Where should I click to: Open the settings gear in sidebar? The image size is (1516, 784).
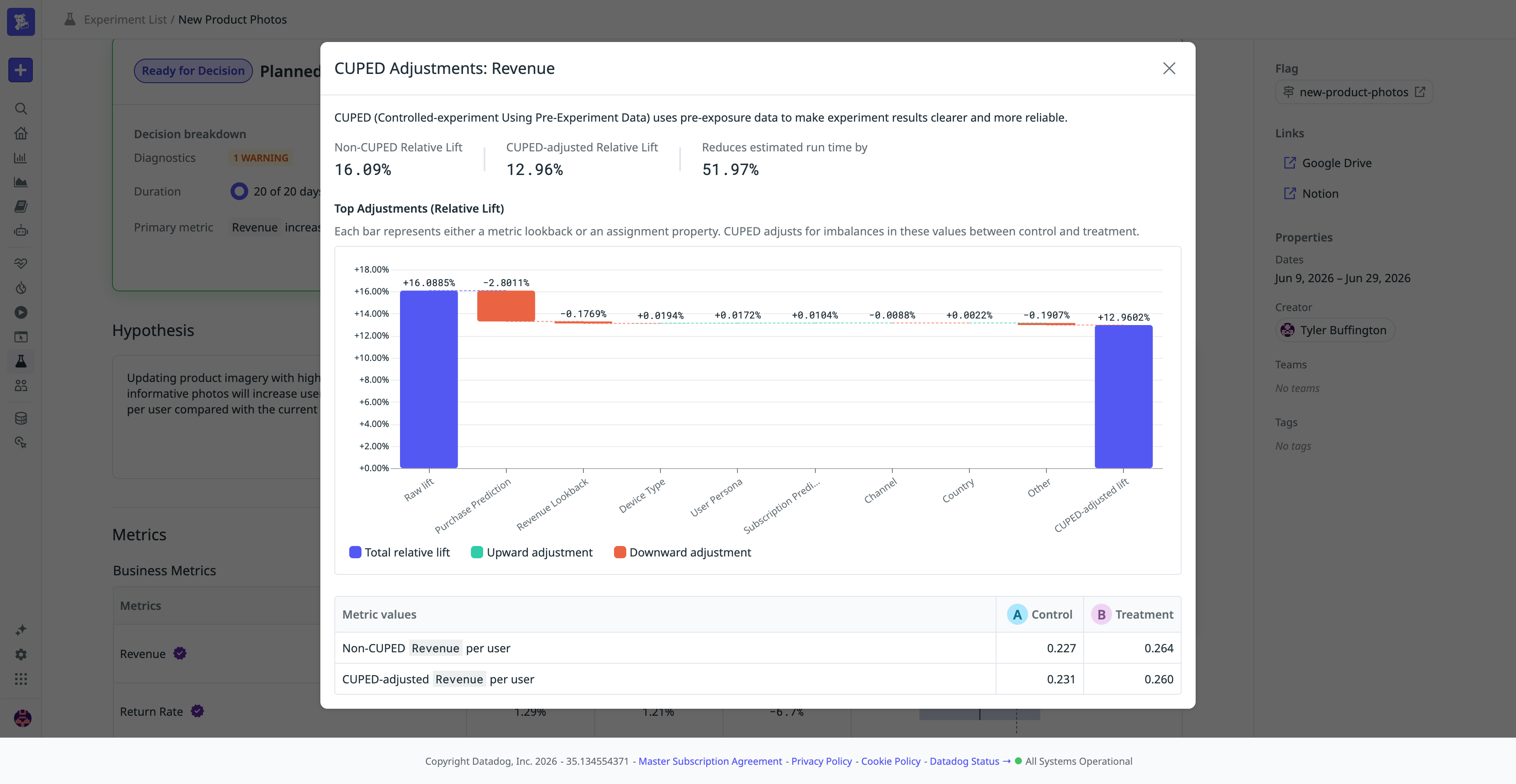click(x=21, y=654)
